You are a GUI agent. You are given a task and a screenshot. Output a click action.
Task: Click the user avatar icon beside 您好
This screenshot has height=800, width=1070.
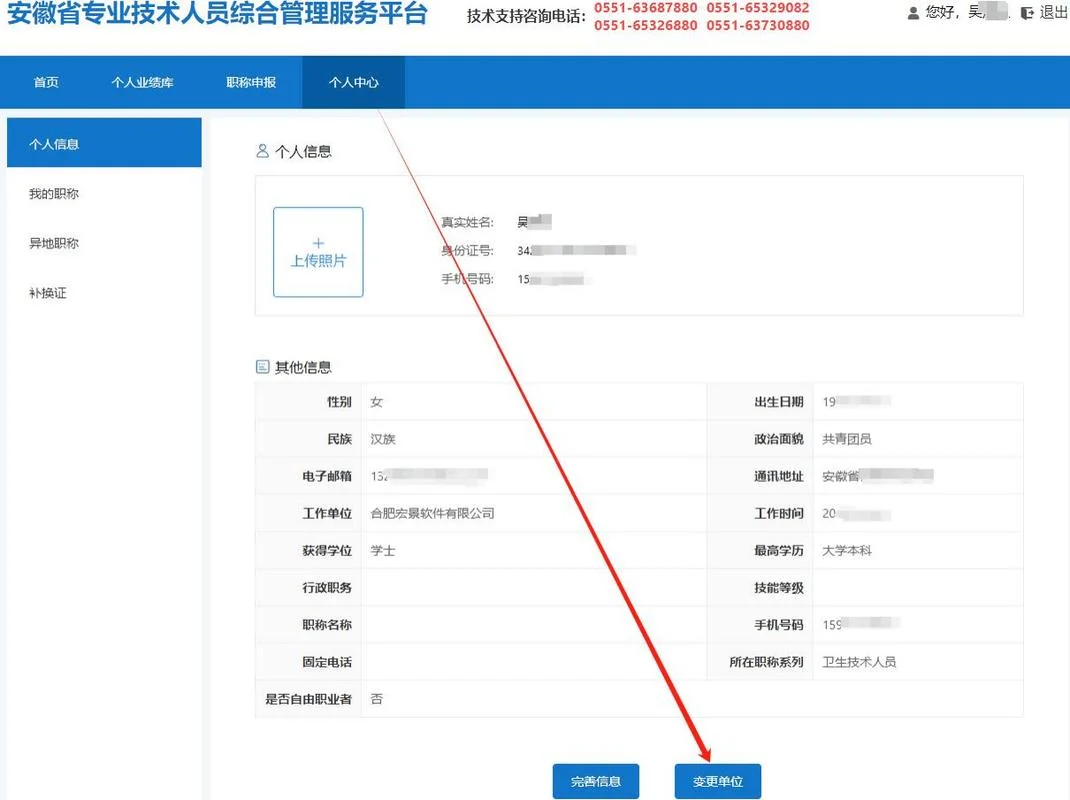tap(913, 13)
